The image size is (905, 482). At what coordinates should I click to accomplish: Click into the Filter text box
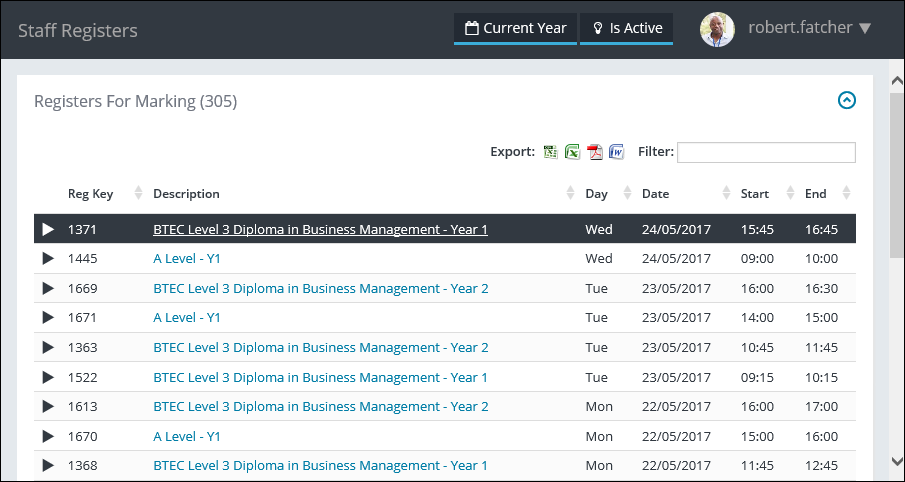coord(766,153)
